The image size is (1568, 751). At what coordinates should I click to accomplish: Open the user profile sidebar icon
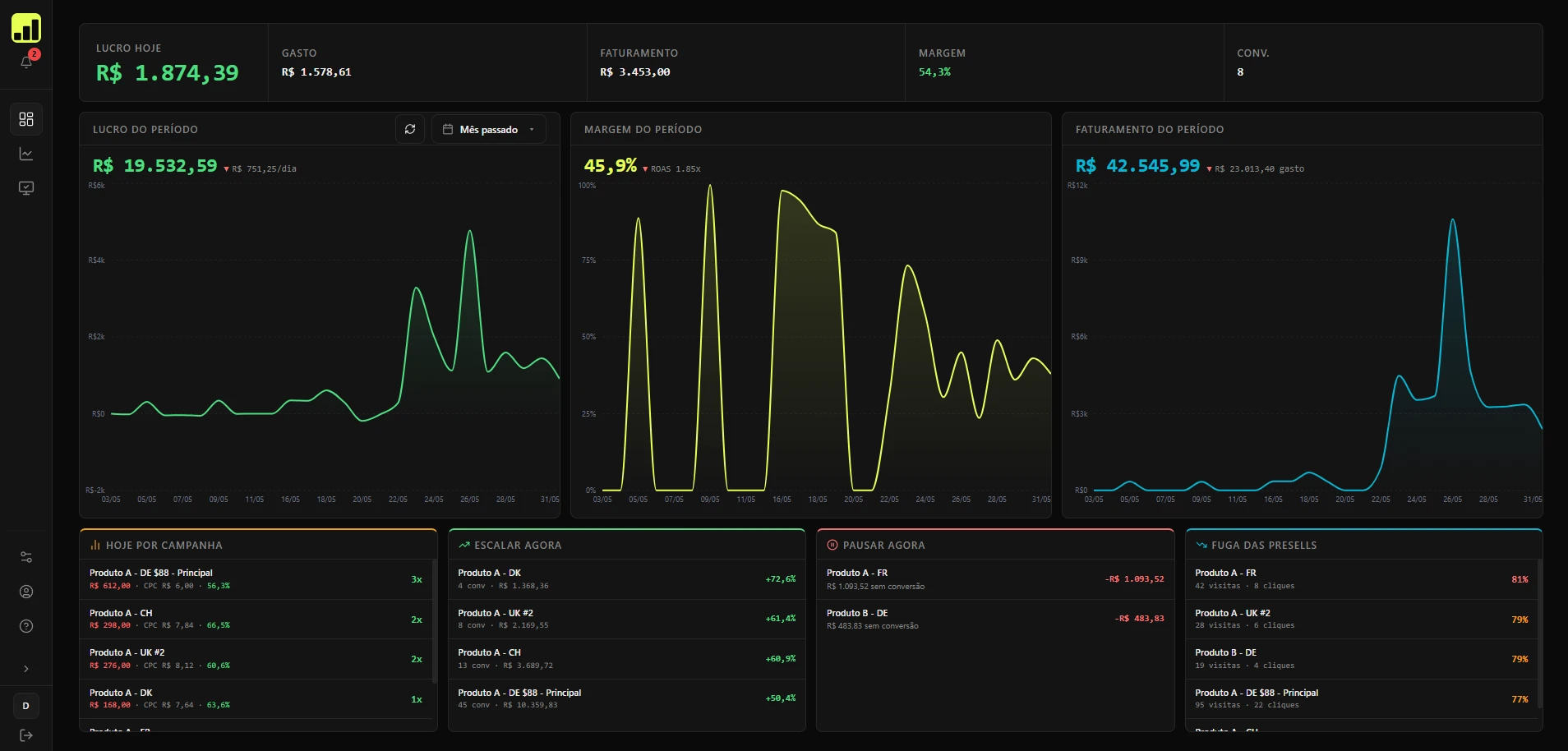pos(26,592)
